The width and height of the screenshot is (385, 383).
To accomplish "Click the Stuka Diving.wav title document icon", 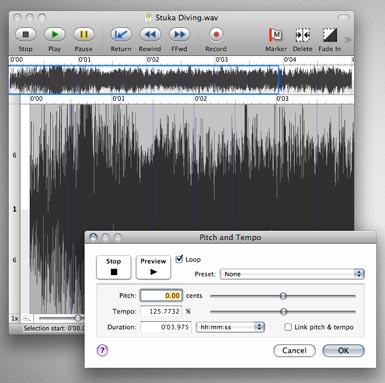I will pyautogui.click(x=148, y=17).
